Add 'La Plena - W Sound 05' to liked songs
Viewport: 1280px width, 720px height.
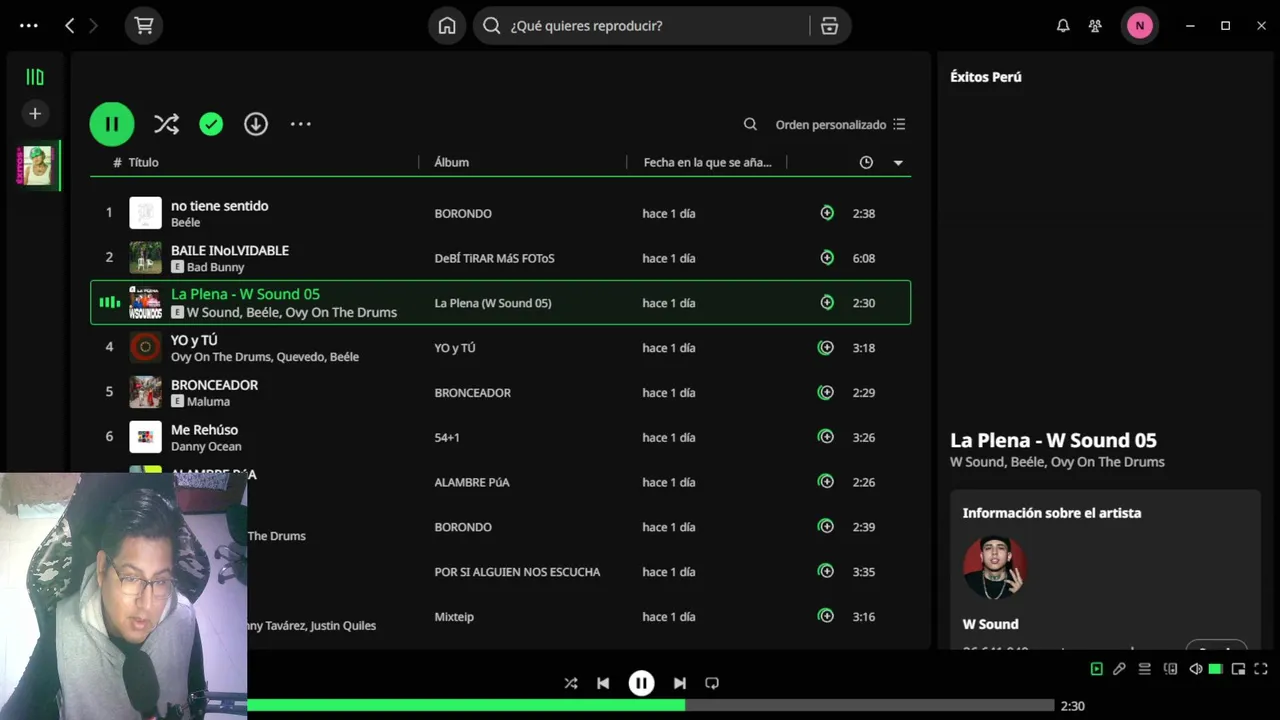827,302
